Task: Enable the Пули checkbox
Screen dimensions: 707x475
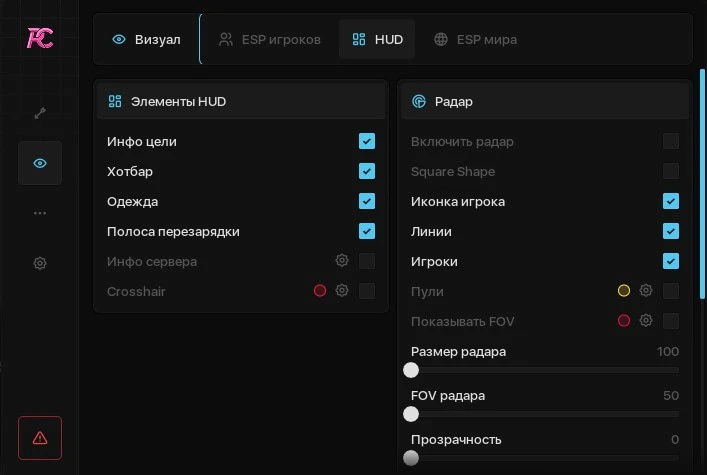Action: coord(671,291)
